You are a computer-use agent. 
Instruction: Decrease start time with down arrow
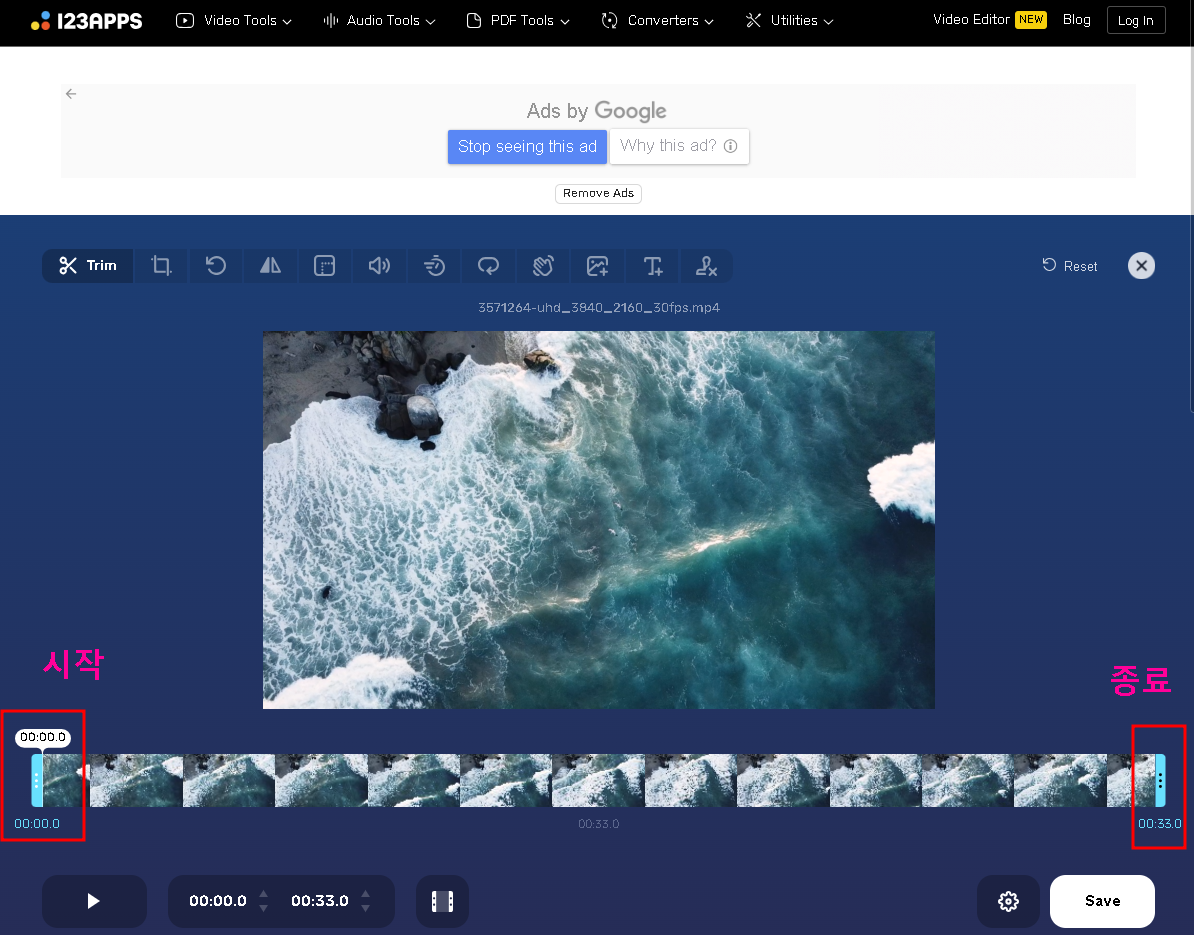pyautogui.click(x=263, y=908)
